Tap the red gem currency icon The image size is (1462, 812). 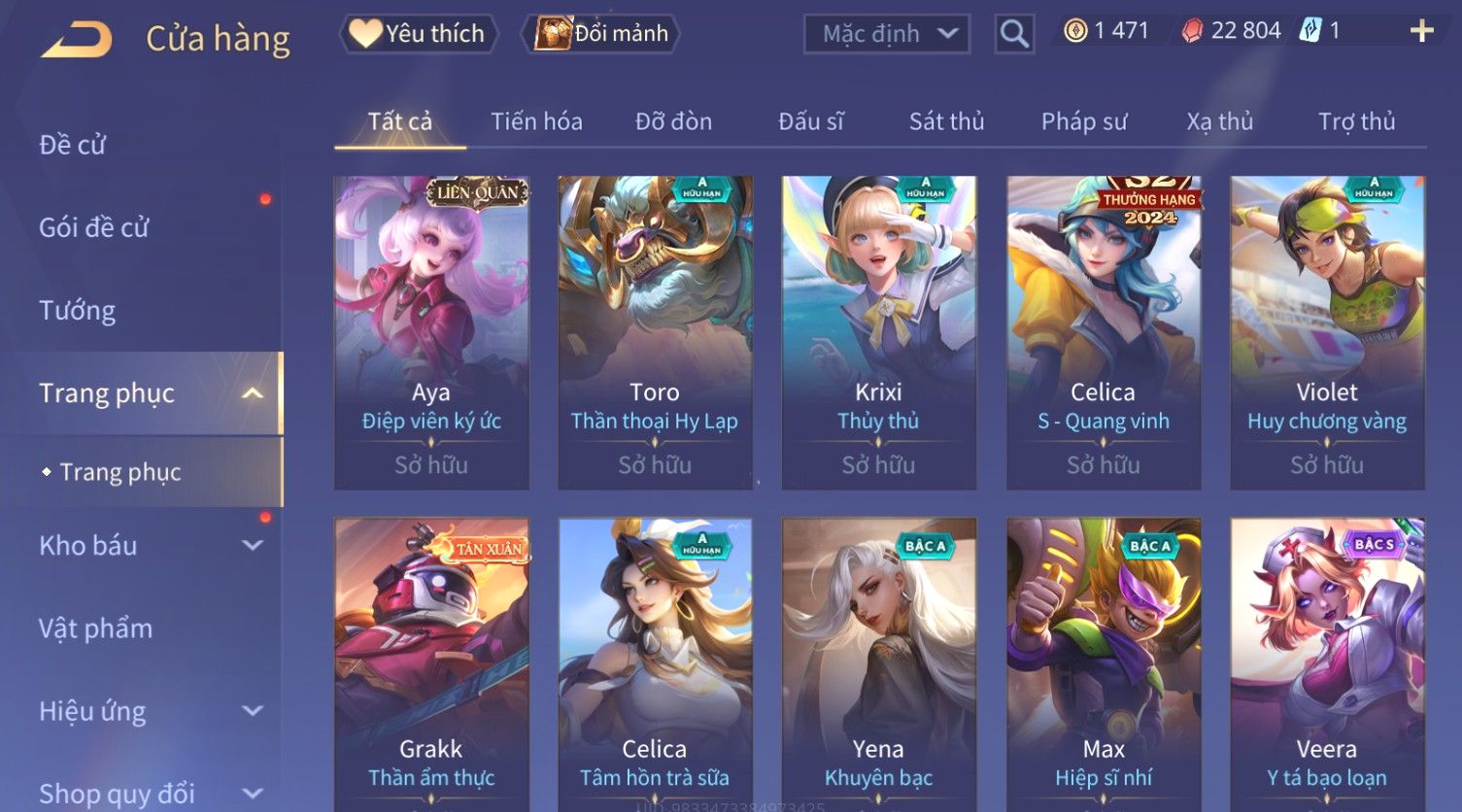(x=1192, y=31)
